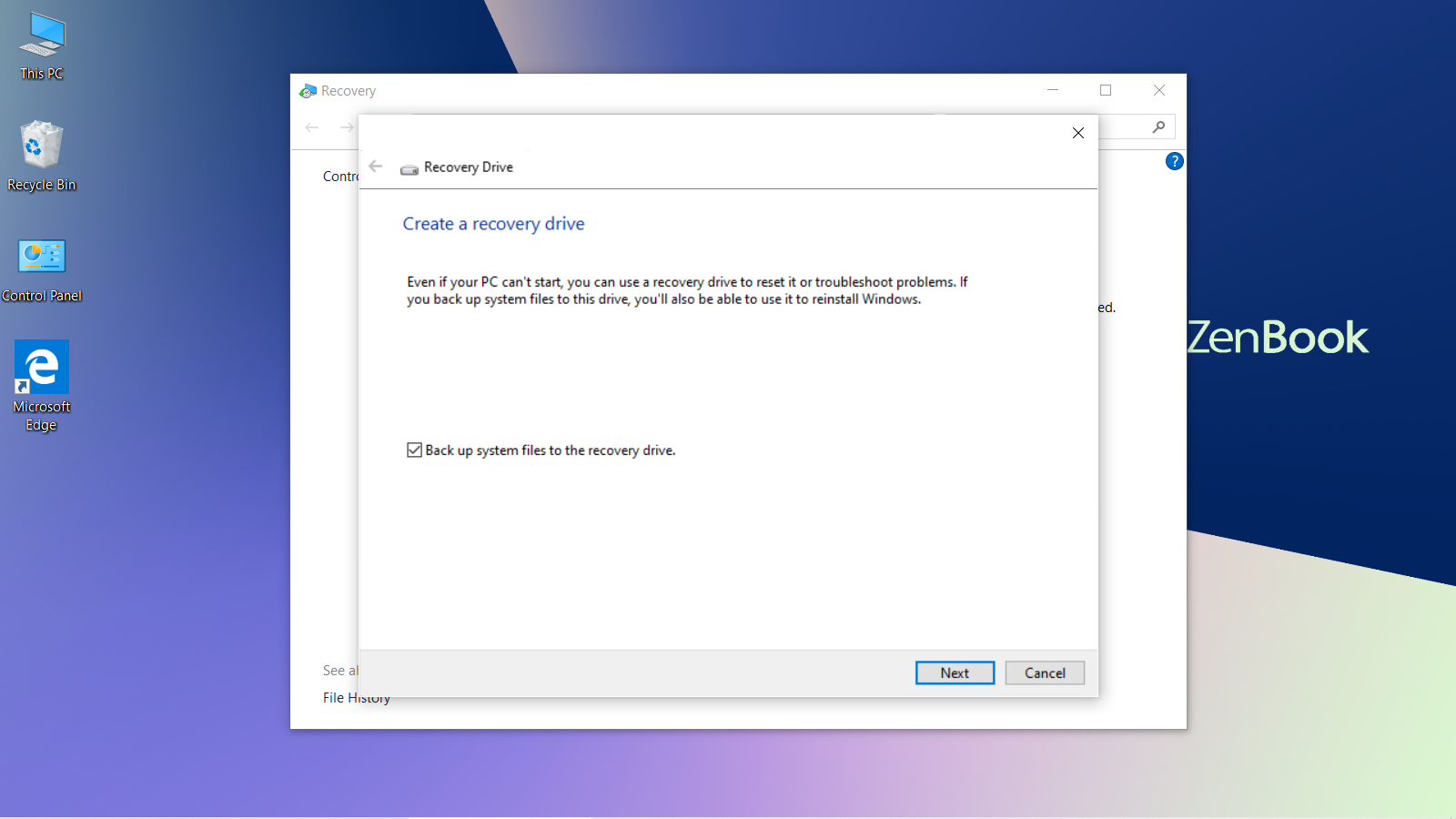Viewport: 1456px width, 819px height.
Task: Minimize the Recovery window
Action: coord(1053,90)
